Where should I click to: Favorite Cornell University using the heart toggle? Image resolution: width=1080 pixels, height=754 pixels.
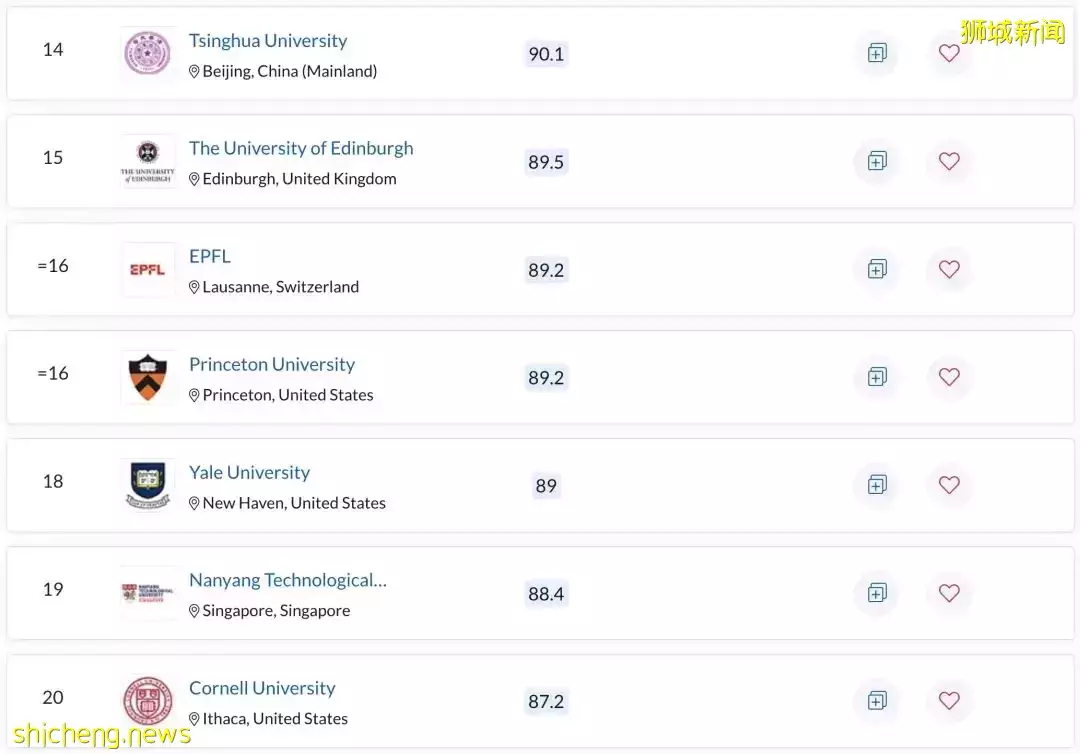949,701
